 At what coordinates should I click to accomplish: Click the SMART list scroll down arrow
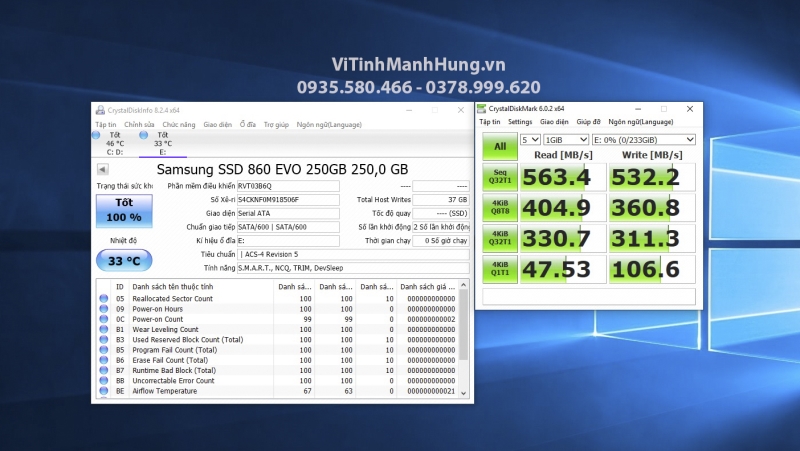[x=463, y=393]
